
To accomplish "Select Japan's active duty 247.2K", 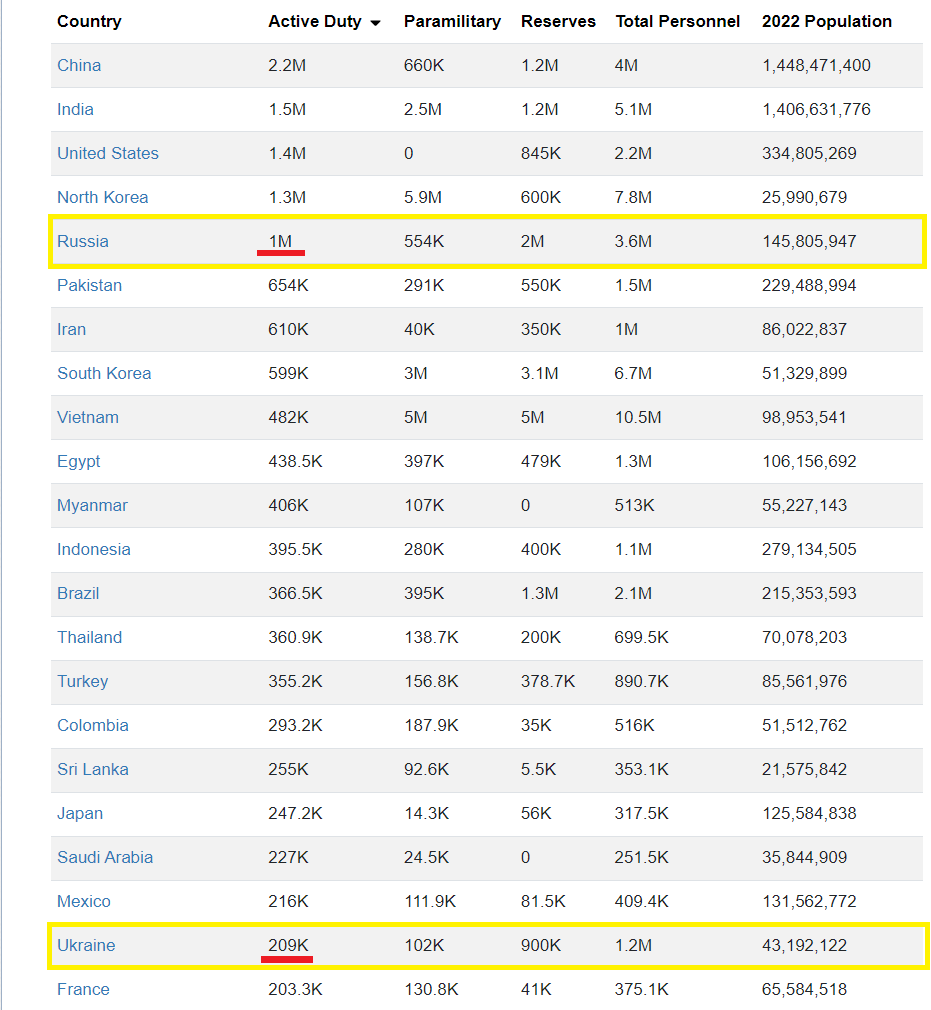I will (x=295, y=814).
